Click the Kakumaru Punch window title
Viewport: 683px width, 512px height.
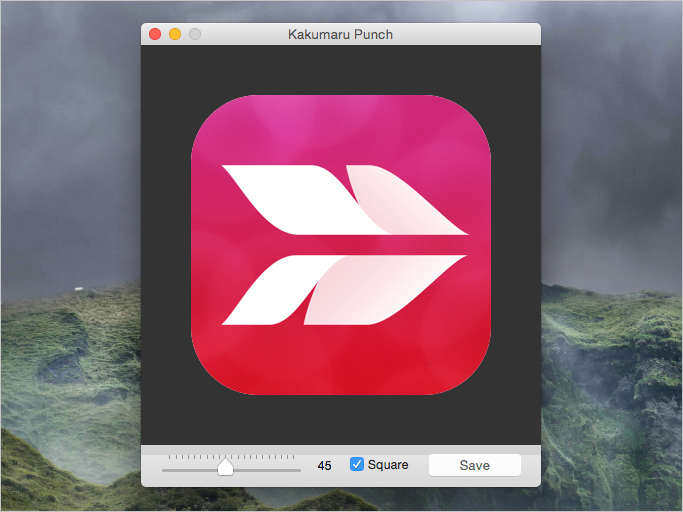pyautogui.click(x=340, y=34)
